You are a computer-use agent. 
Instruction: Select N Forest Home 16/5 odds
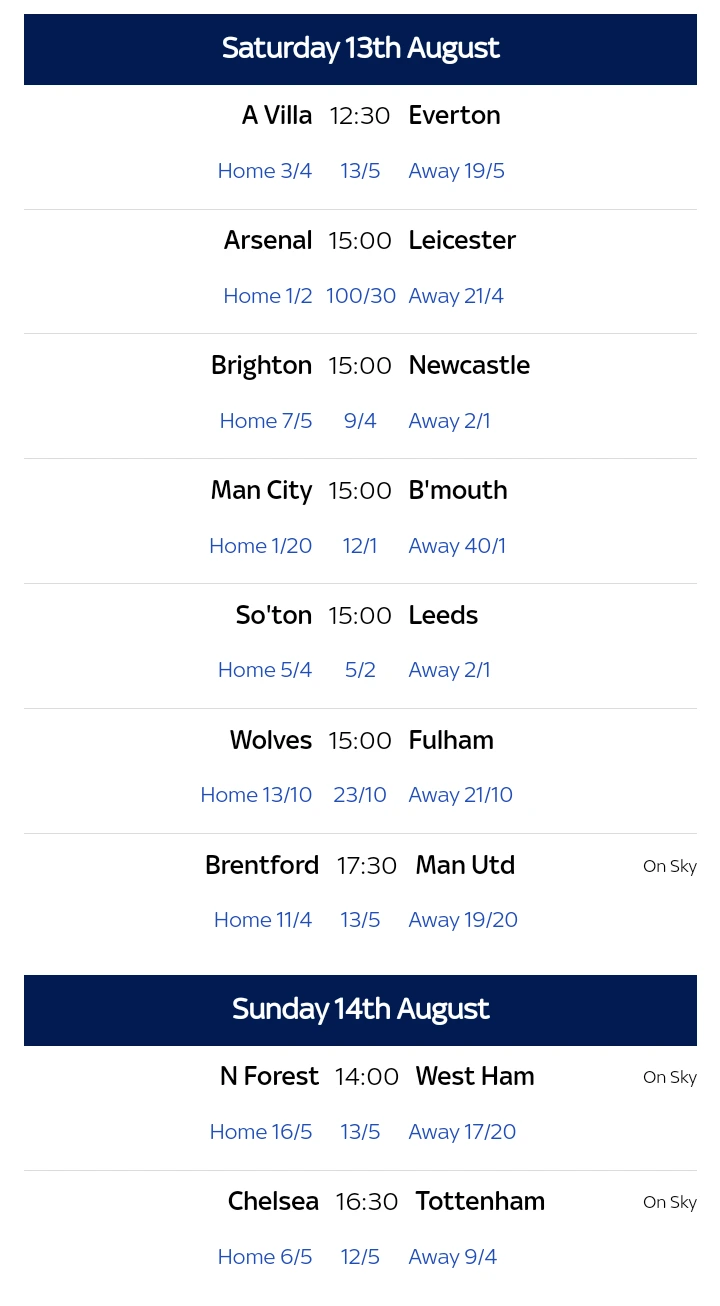click(x=261, y=1132)
